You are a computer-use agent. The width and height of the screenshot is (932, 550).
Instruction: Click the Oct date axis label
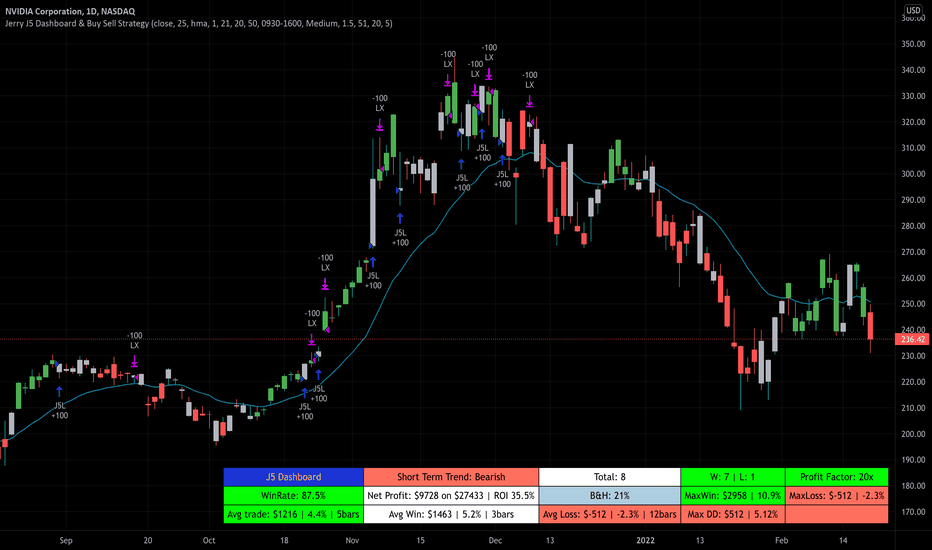[209, 540]
